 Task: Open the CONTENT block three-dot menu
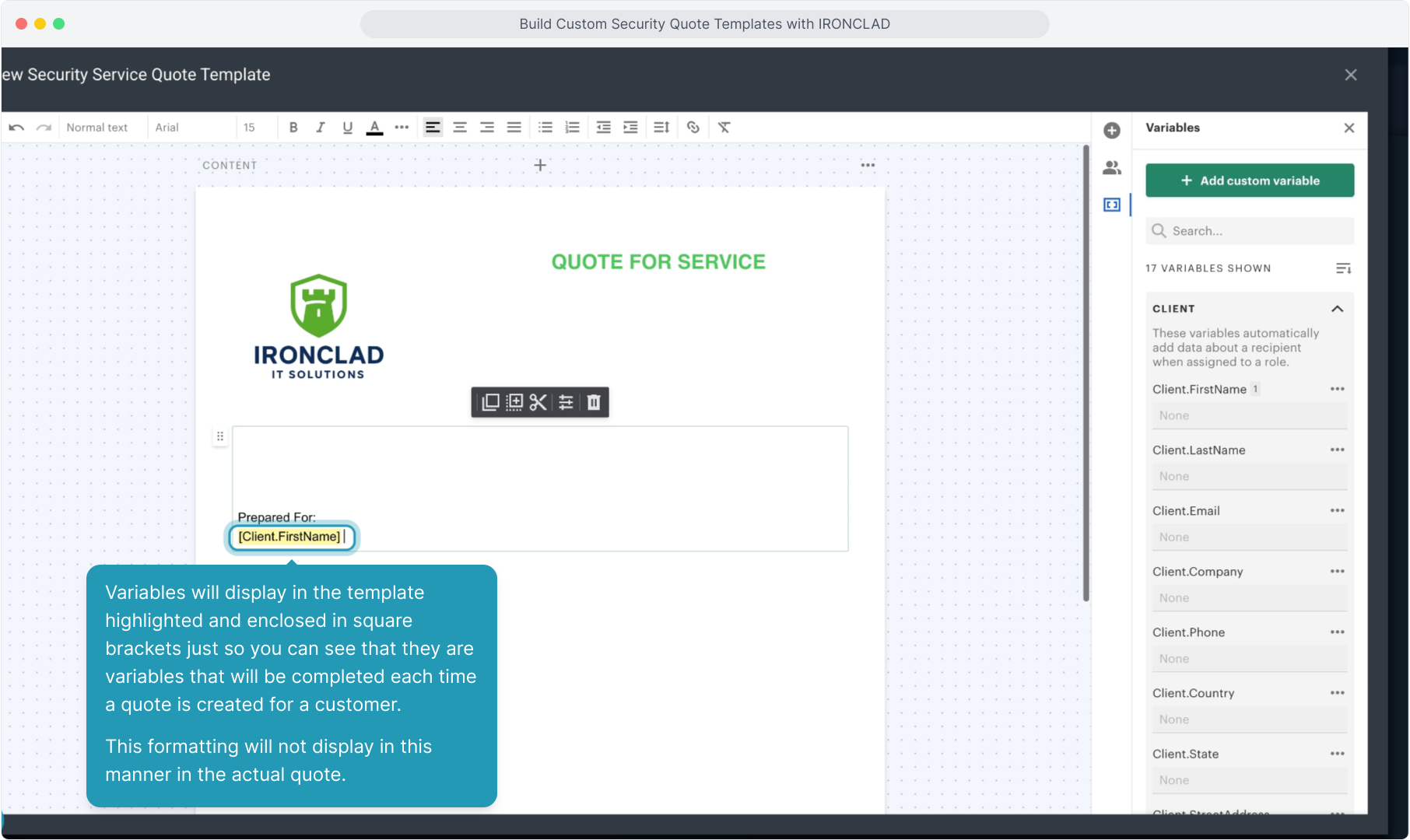tap(868, 165)
